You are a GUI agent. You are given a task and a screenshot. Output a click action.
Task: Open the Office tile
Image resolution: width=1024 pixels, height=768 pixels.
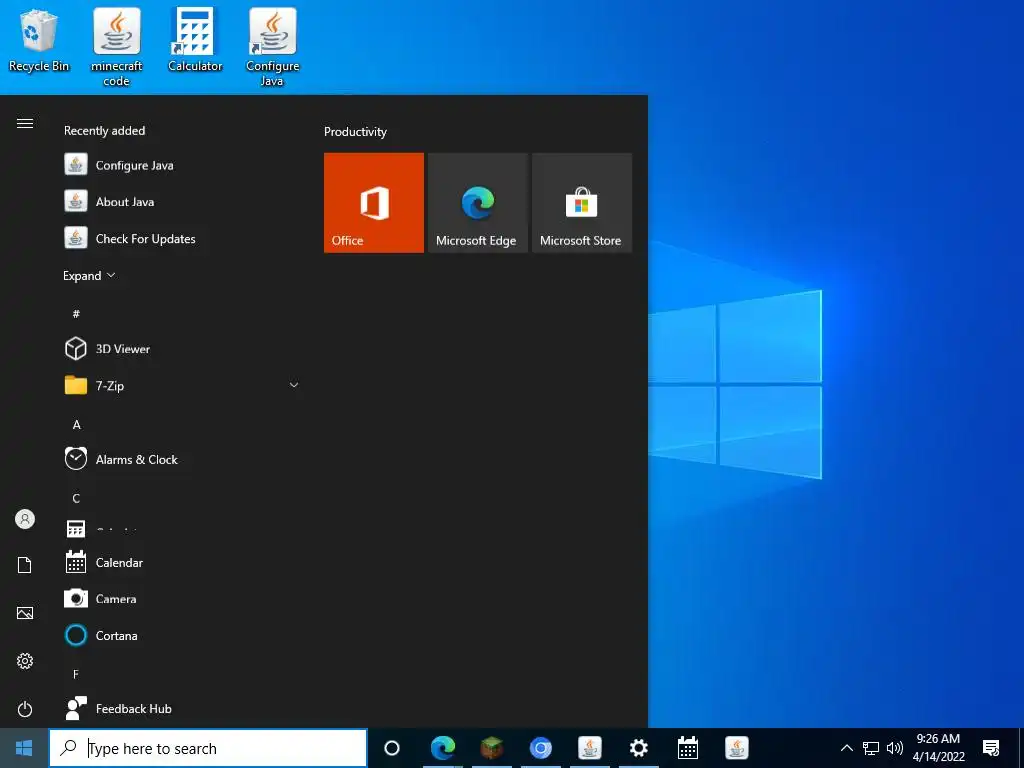[x=374, y=202]
